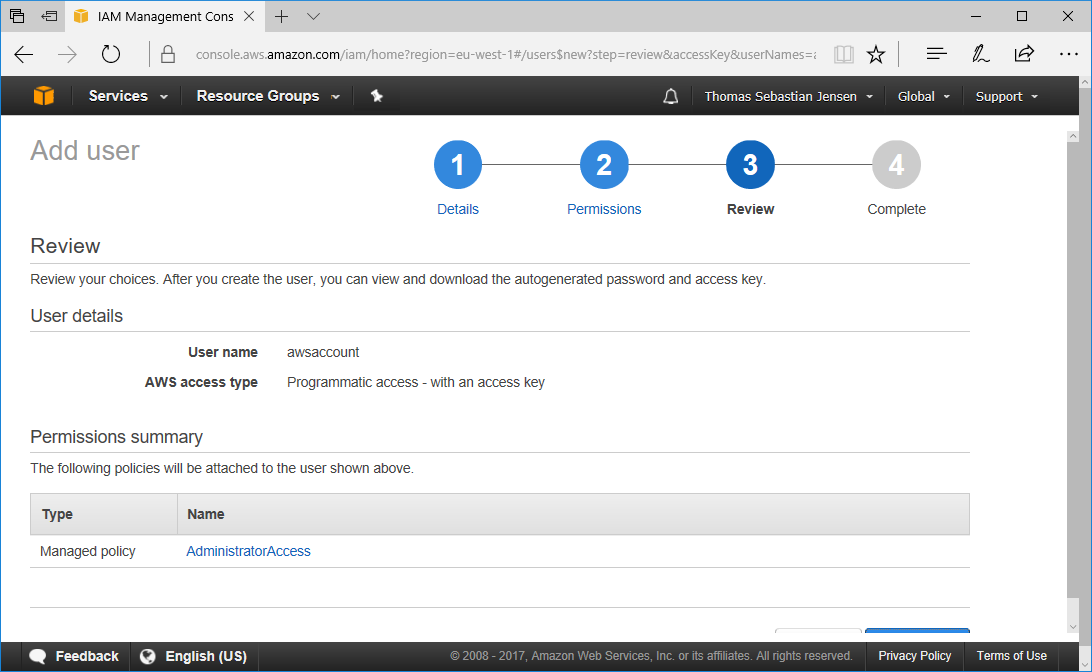Open the Resource Groups dropdown
This screenshot has width=1092, height=672.
pos(268,96)
